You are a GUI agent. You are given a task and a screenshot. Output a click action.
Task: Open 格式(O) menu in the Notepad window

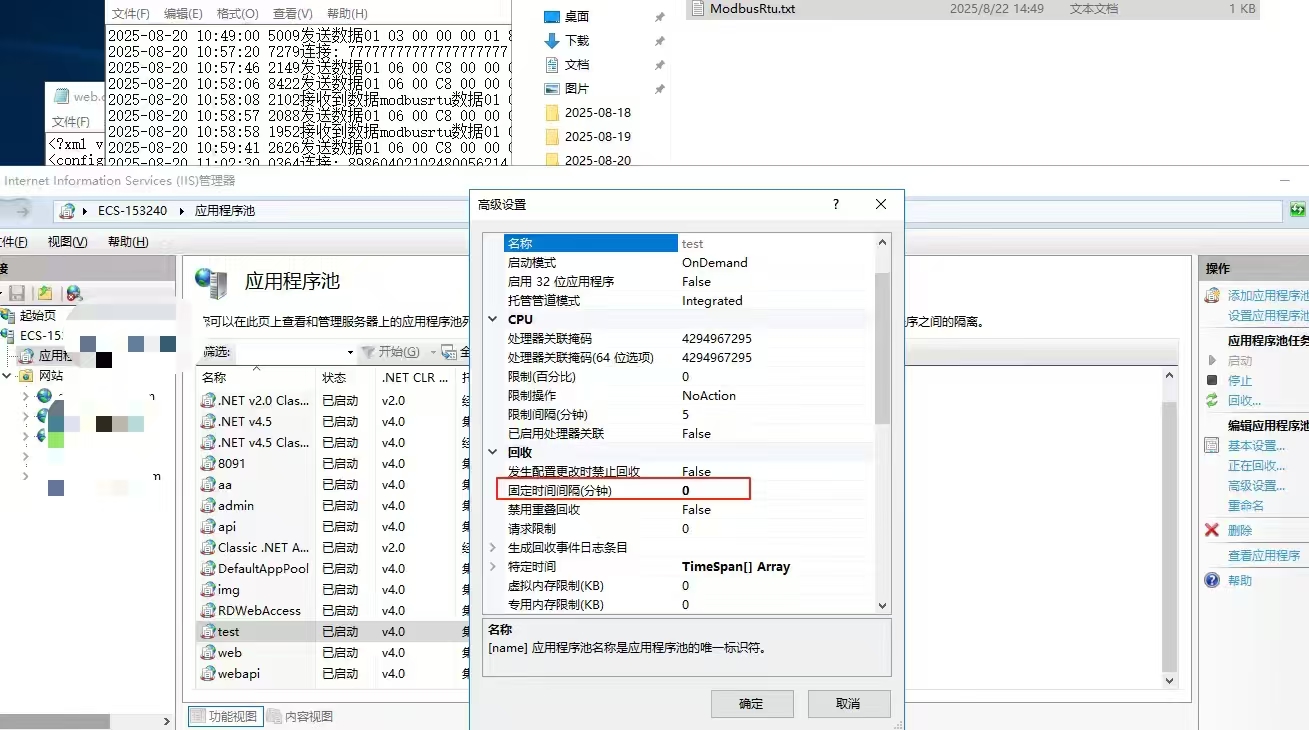coord(237,14)
